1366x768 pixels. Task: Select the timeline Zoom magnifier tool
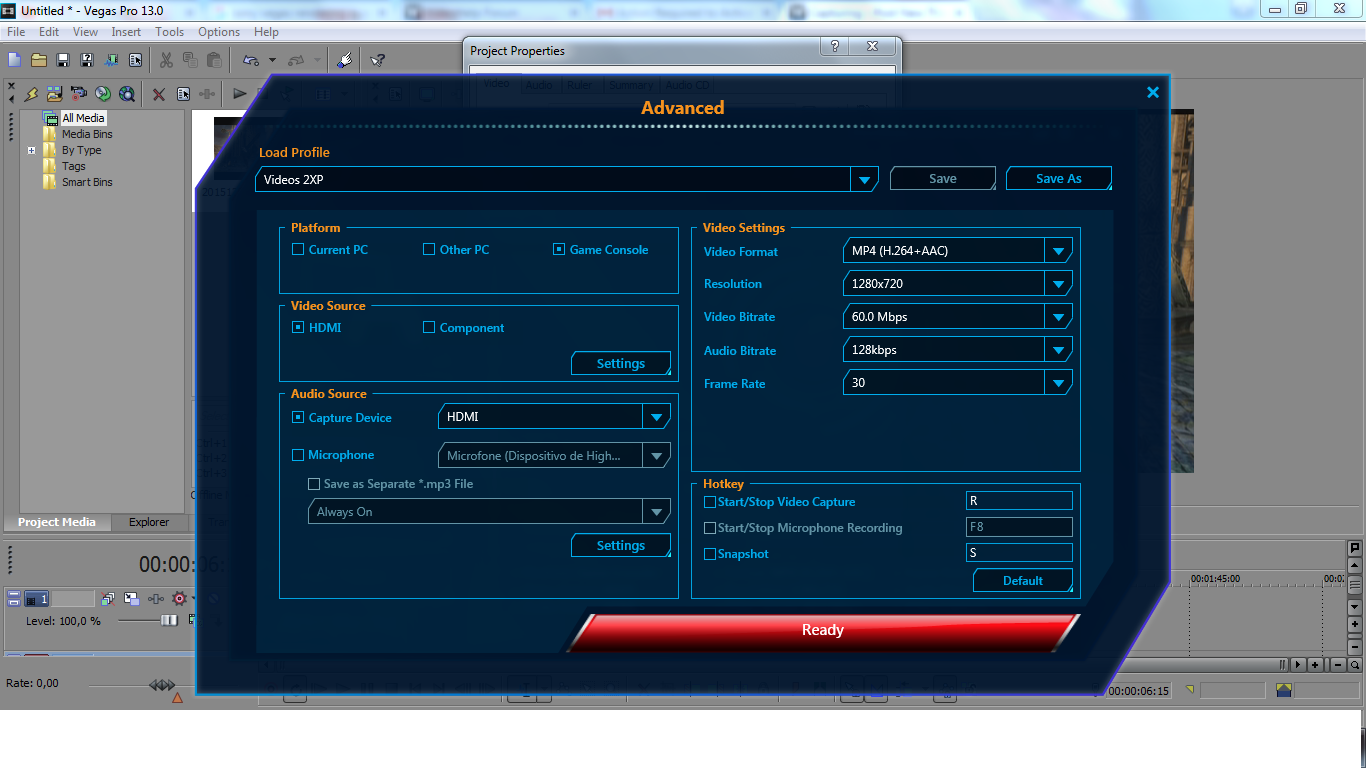tap(1355, 664)
